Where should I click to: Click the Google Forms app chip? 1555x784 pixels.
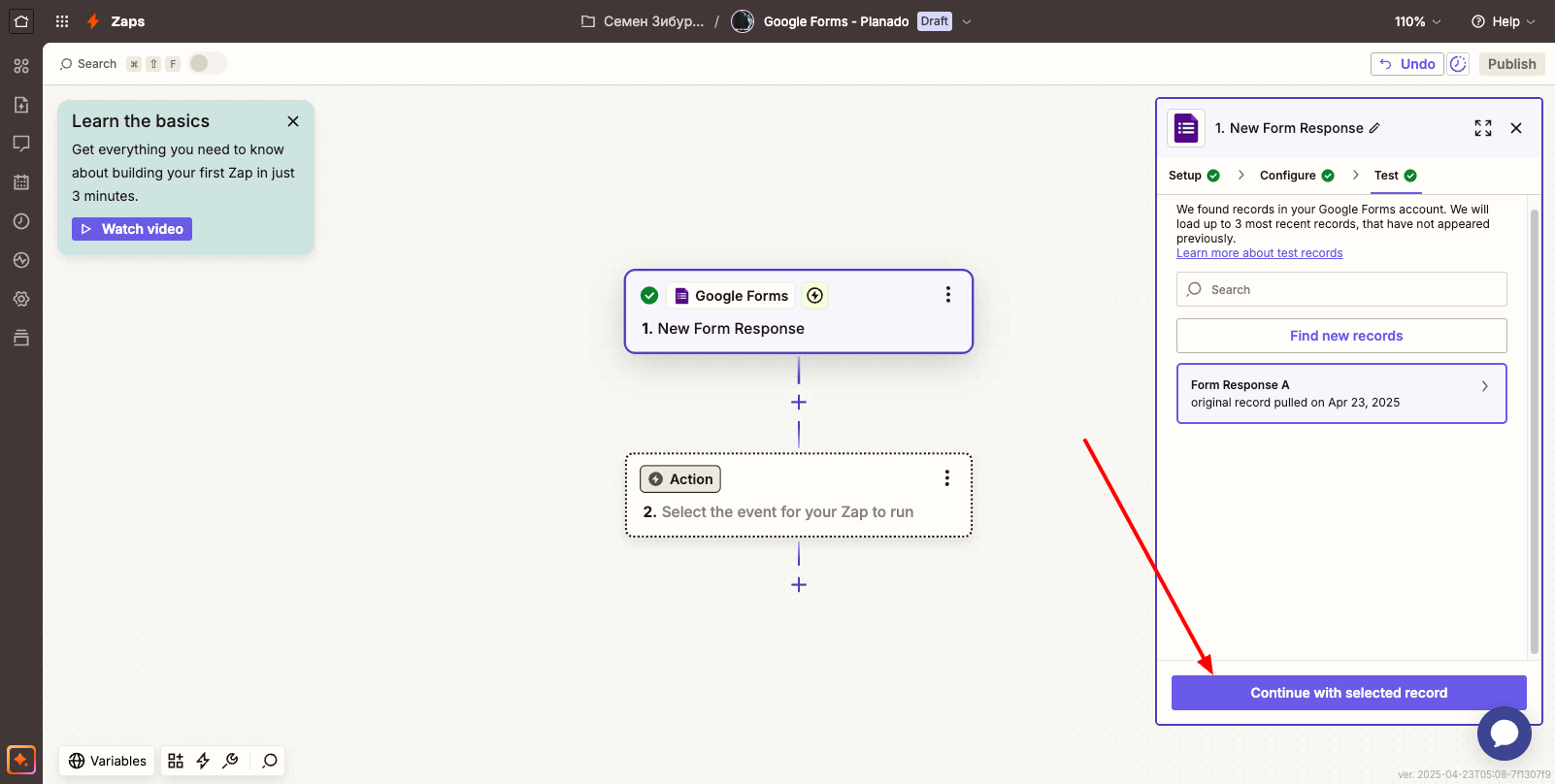click(x=732, y=295)
